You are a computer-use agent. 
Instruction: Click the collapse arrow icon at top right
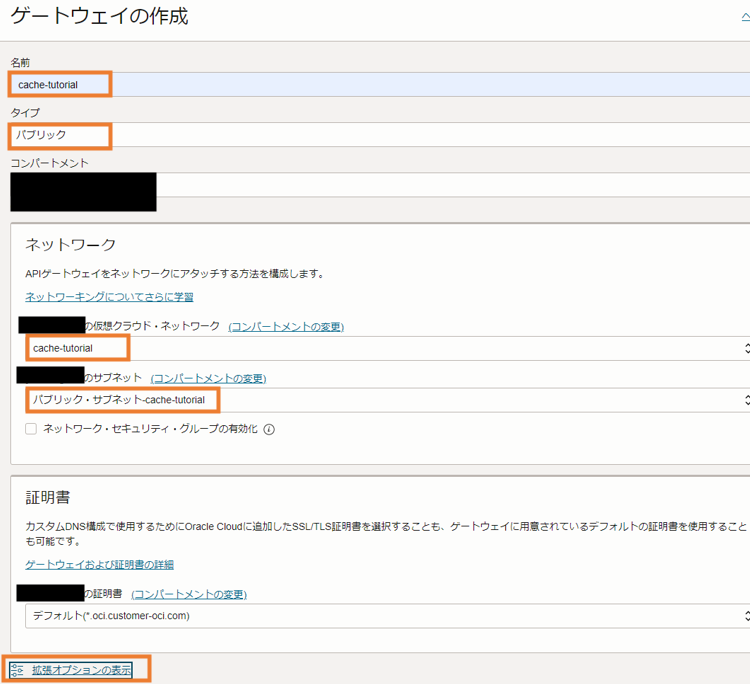click(744, 17)
